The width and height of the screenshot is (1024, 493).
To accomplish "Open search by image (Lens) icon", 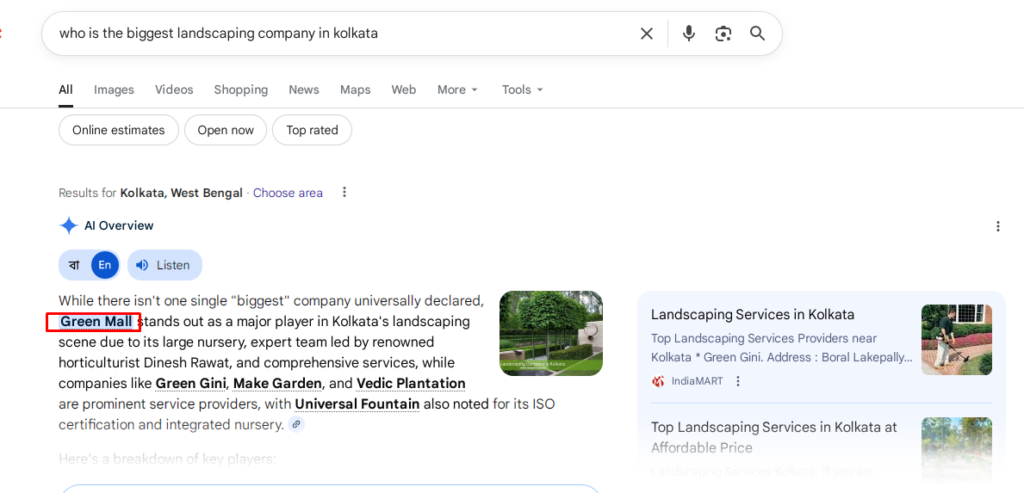I will click(723, 33).
